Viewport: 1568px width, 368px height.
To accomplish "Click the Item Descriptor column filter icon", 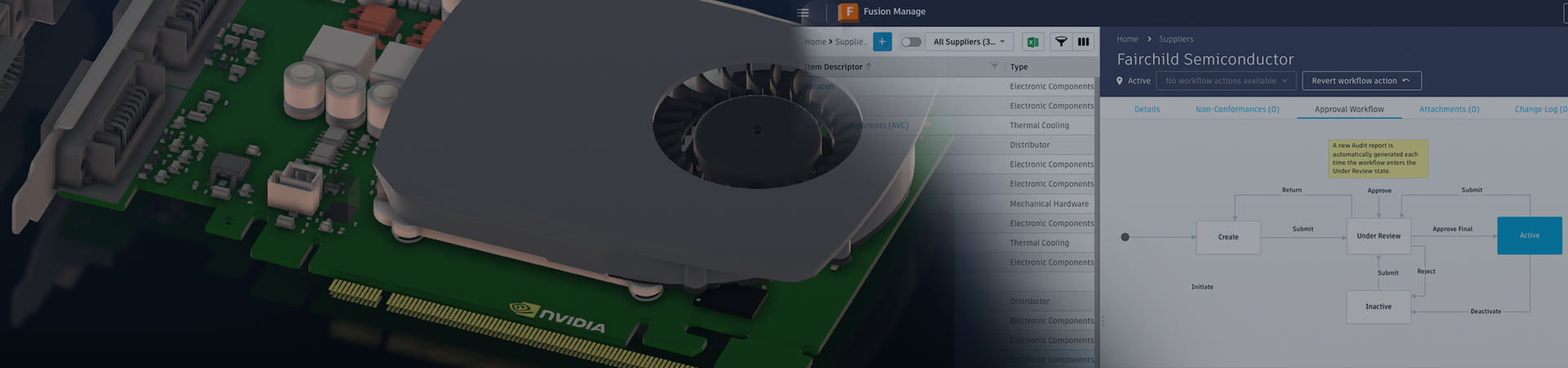I will 994,66.
